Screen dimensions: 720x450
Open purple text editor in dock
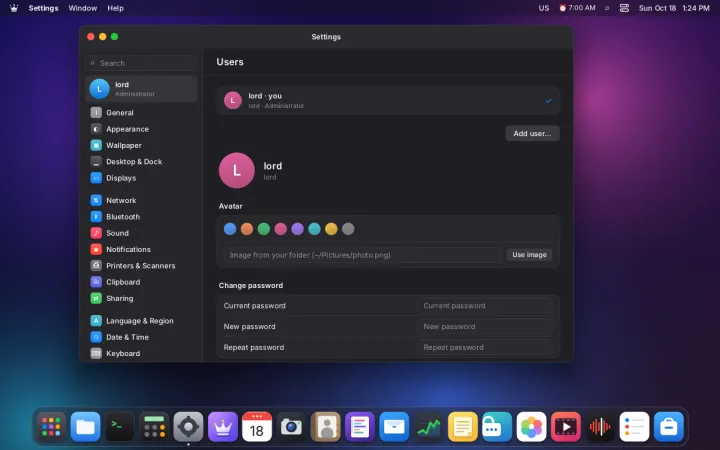360,427
